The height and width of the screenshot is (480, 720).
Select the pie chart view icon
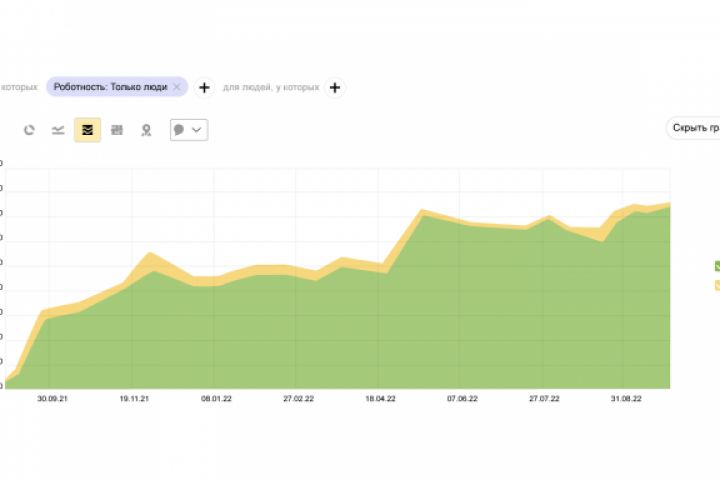tap(29, 130)
